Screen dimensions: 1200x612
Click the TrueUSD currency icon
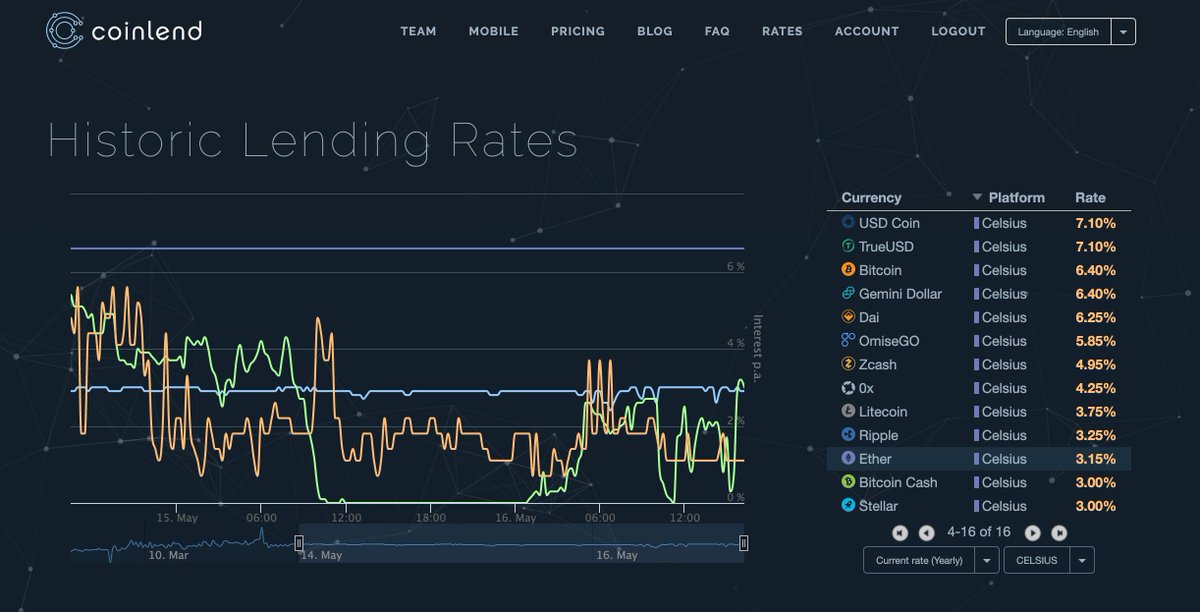[x=848, y=247]
